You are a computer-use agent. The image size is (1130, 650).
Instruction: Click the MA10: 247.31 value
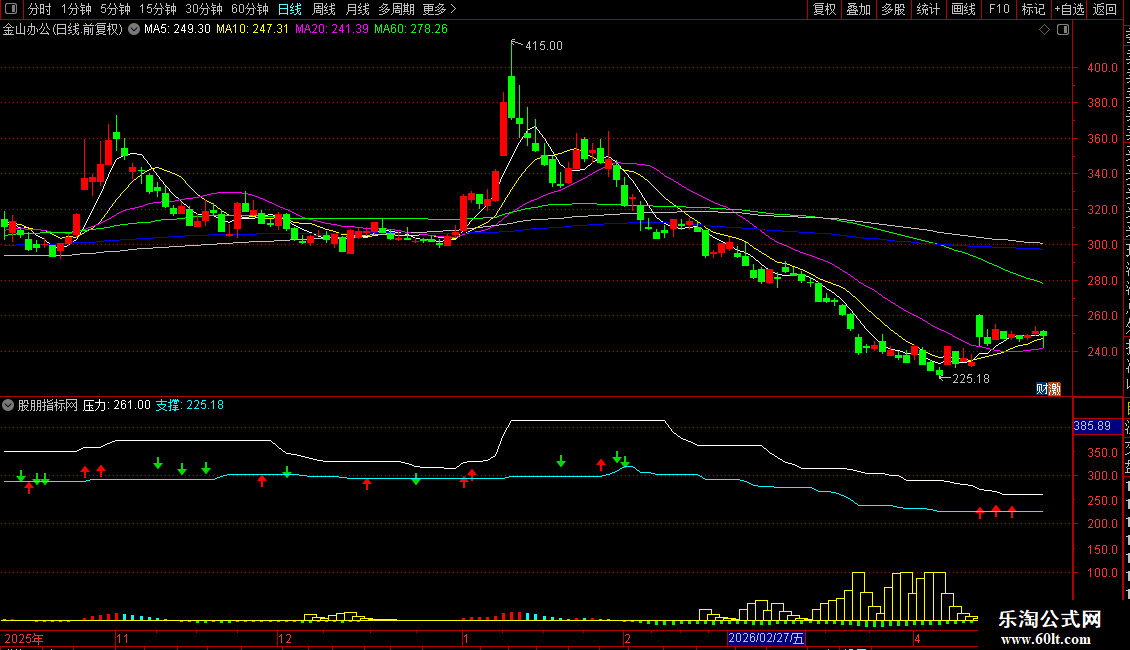coord(252,29)
